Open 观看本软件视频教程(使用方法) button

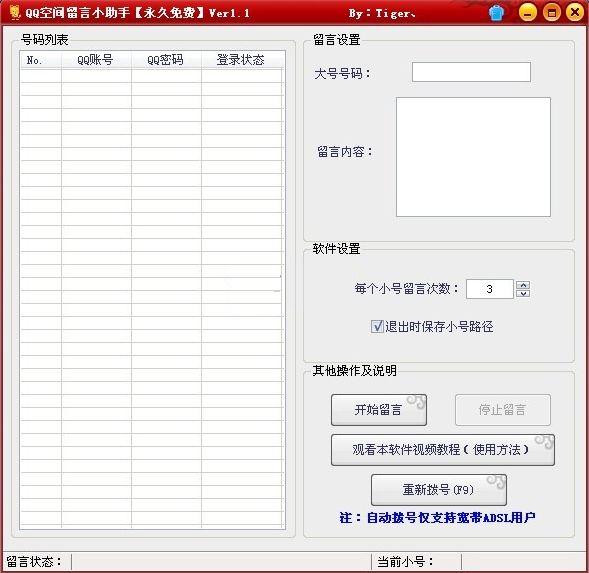click(x=443, y=450)
